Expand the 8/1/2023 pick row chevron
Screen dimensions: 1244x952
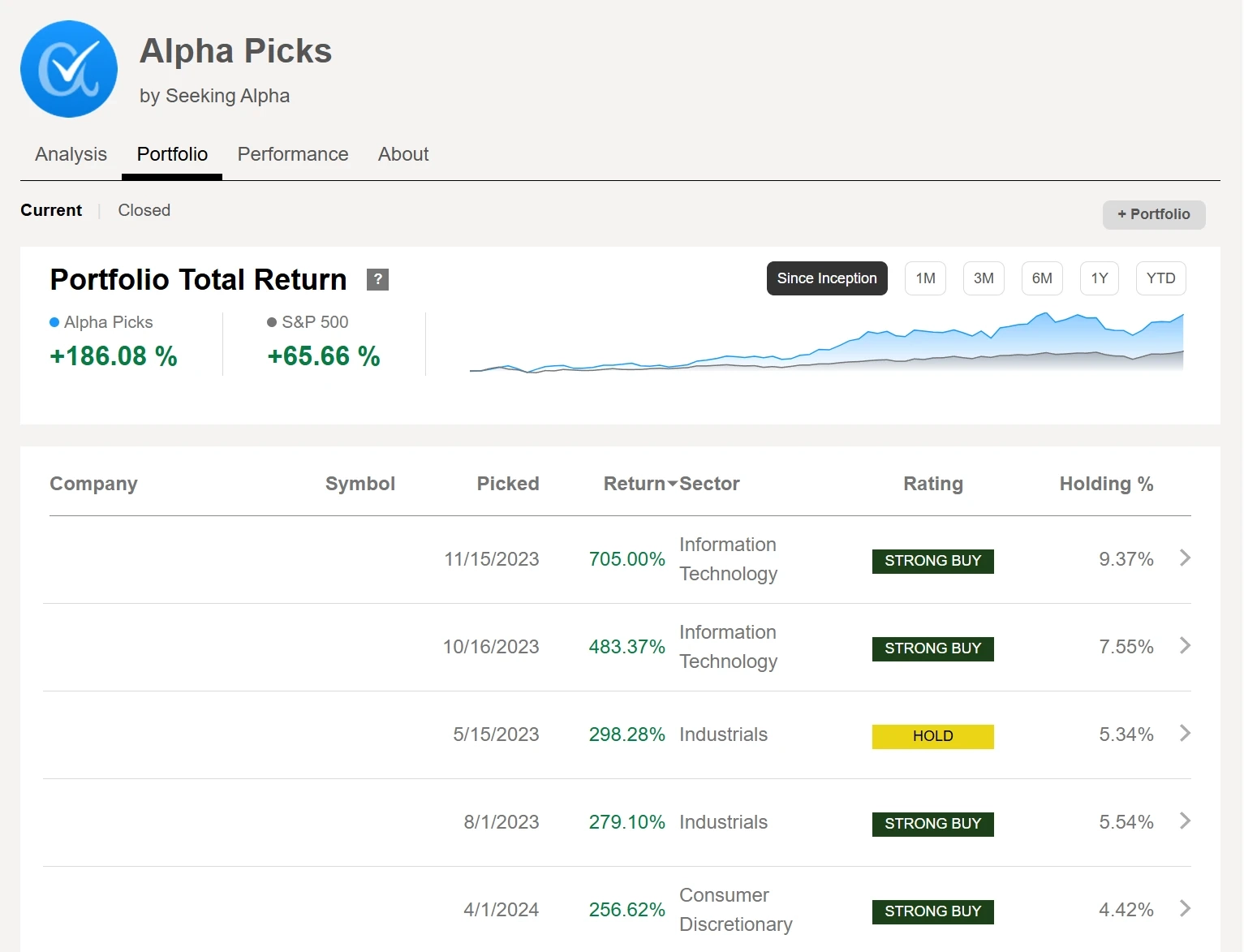(1185, 821)
